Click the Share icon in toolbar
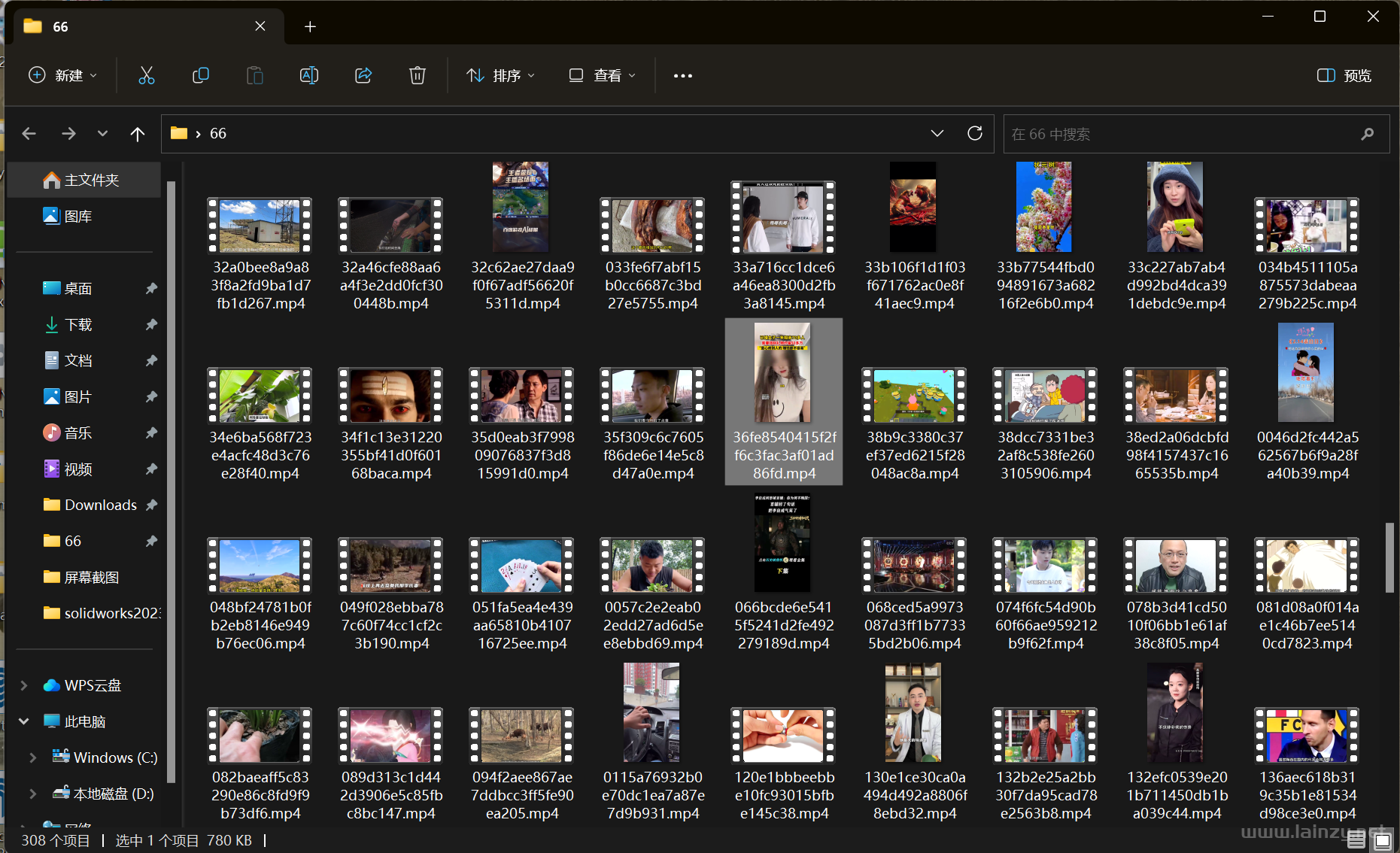This screenshot has width=1400, height=853. click(363, 75)
